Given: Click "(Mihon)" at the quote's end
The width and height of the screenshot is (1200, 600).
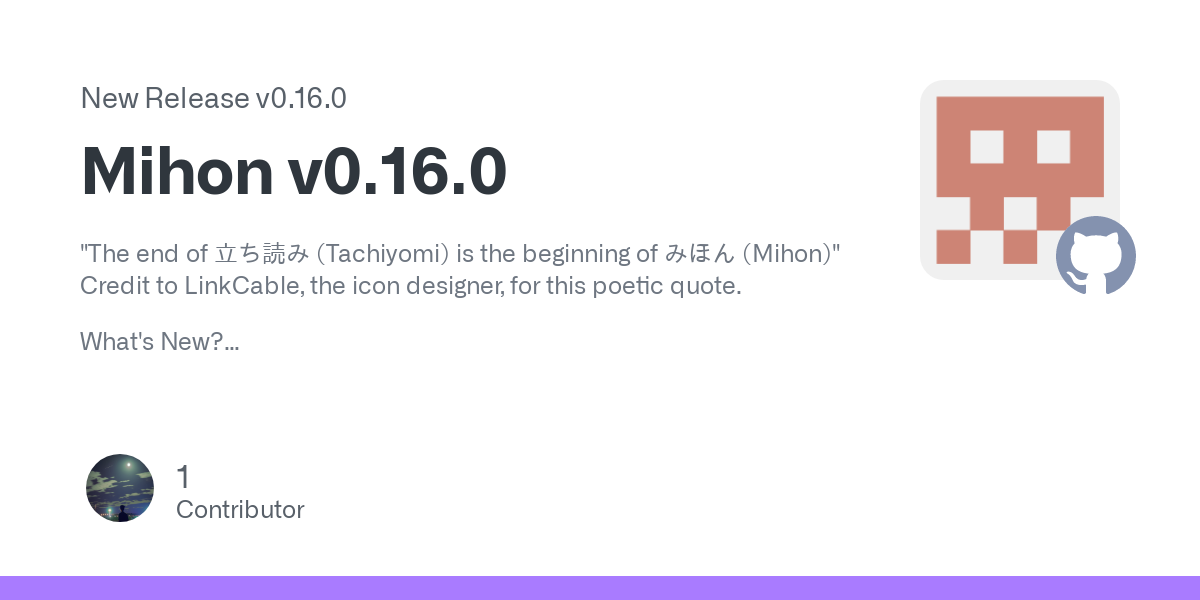Looking at the screenshot, I should pyautogui.click(x=791, y=254).
